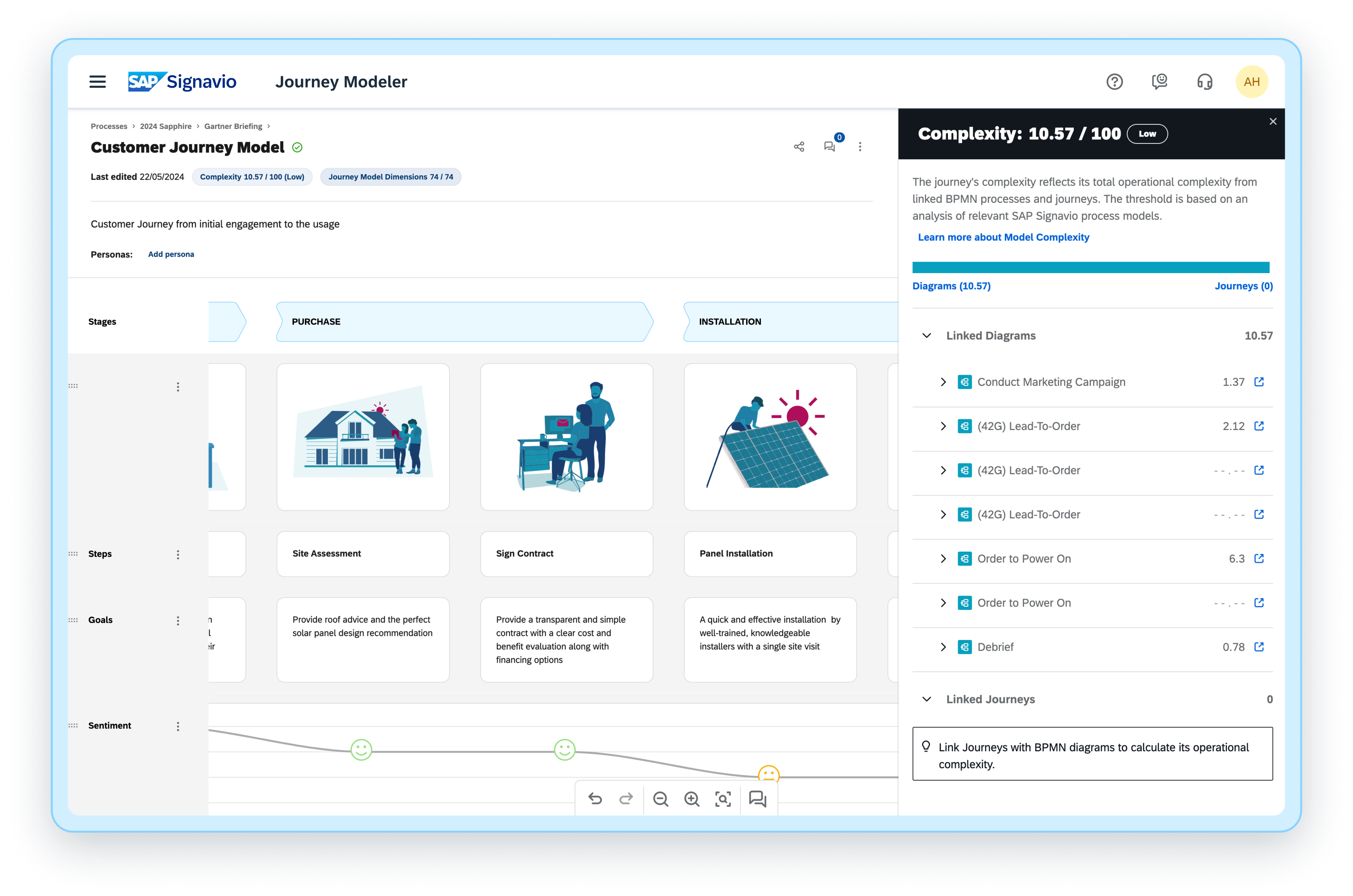Expand the Conduct Marketing Campaign row
1353x896 pixels.
(943, 382)
